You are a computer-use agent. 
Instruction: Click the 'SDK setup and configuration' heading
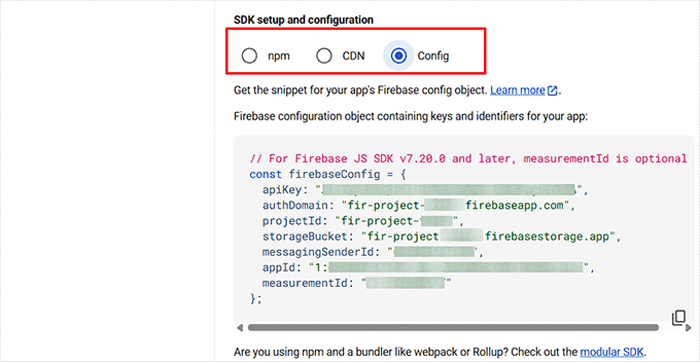304,20
